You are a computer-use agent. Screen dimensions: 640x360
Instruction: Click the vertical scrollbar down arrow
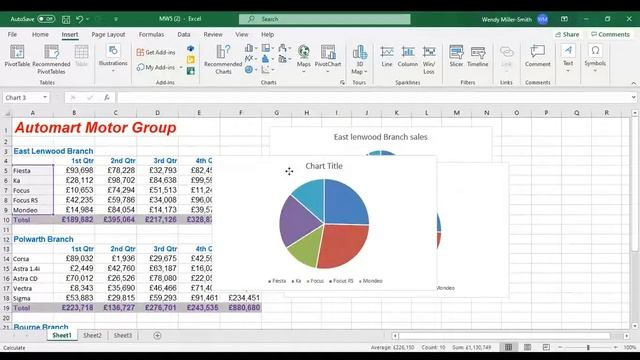pyautogui.click(x=635, y=326)
